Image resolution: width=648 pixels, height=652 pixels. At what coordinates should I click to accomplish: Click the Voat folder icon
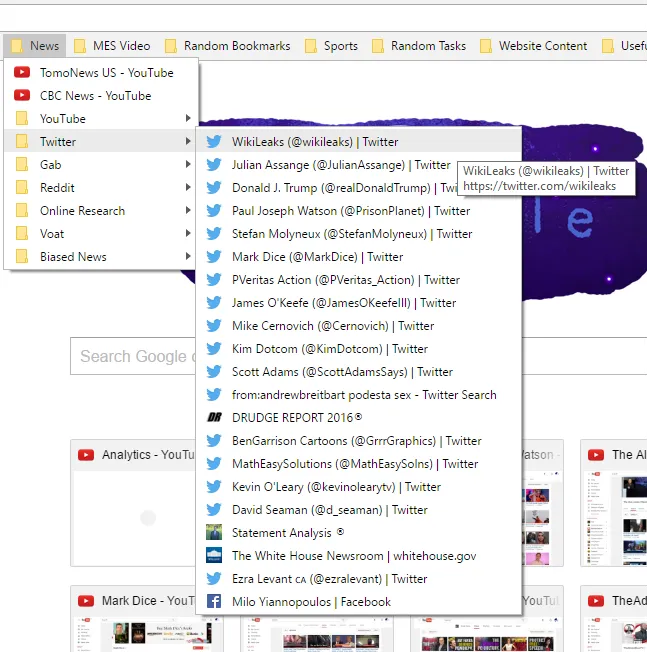coord(22,233)
